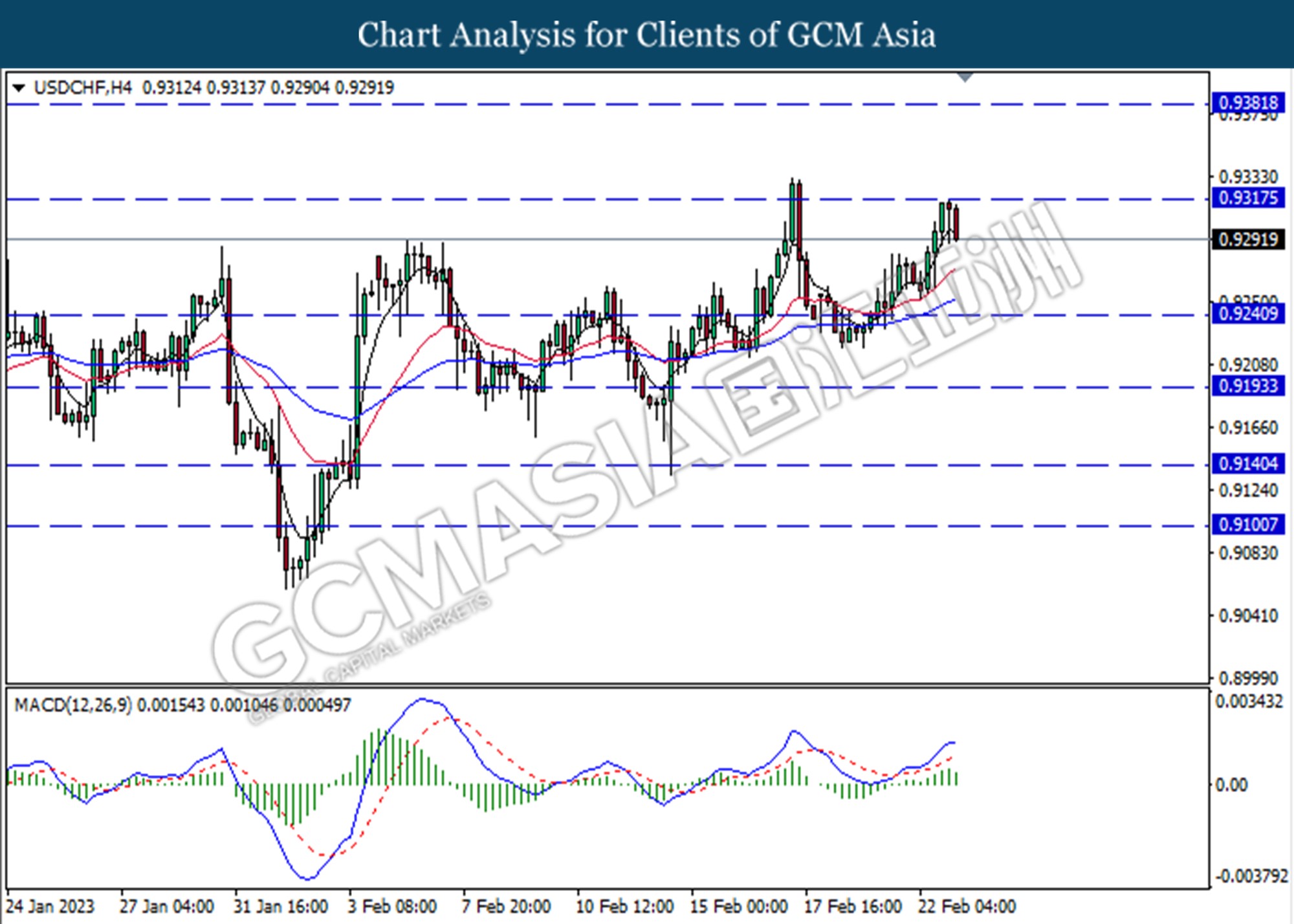Click the MACD 0.00 zero scale value

(1231, 785)
